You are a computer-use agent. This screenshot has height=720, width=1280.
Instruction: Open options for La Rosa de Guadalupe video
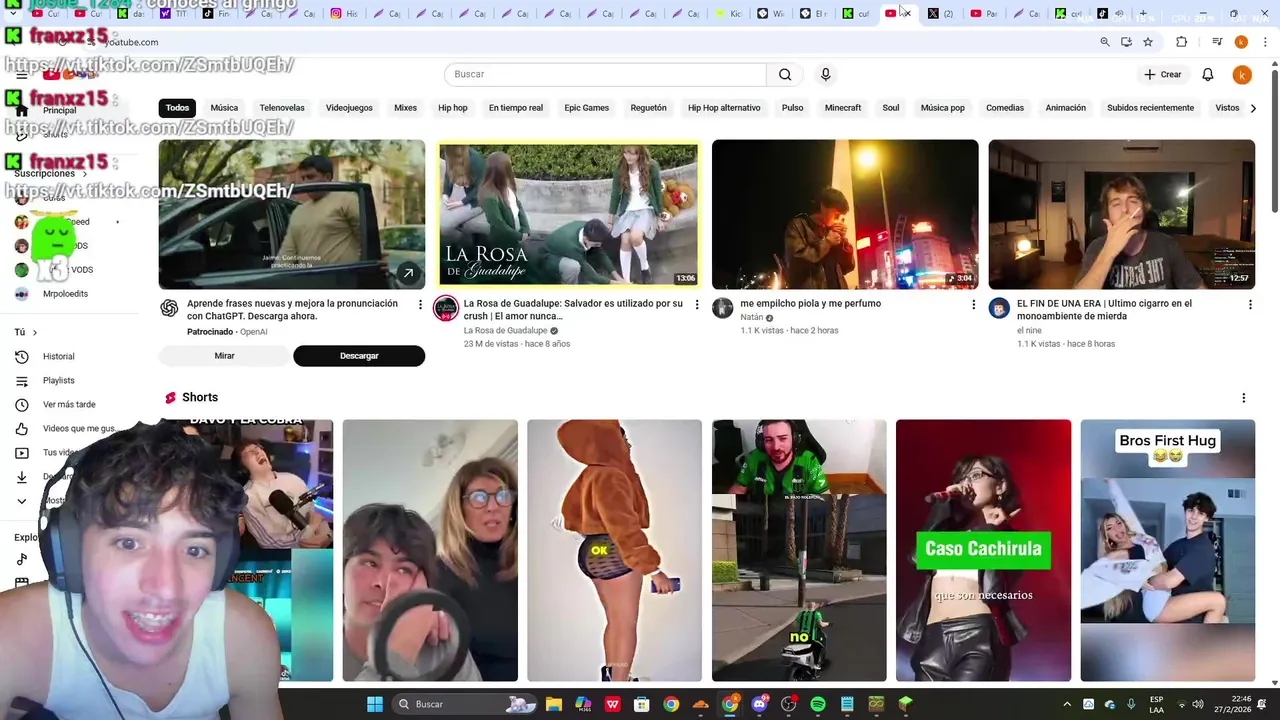[697, 304]
